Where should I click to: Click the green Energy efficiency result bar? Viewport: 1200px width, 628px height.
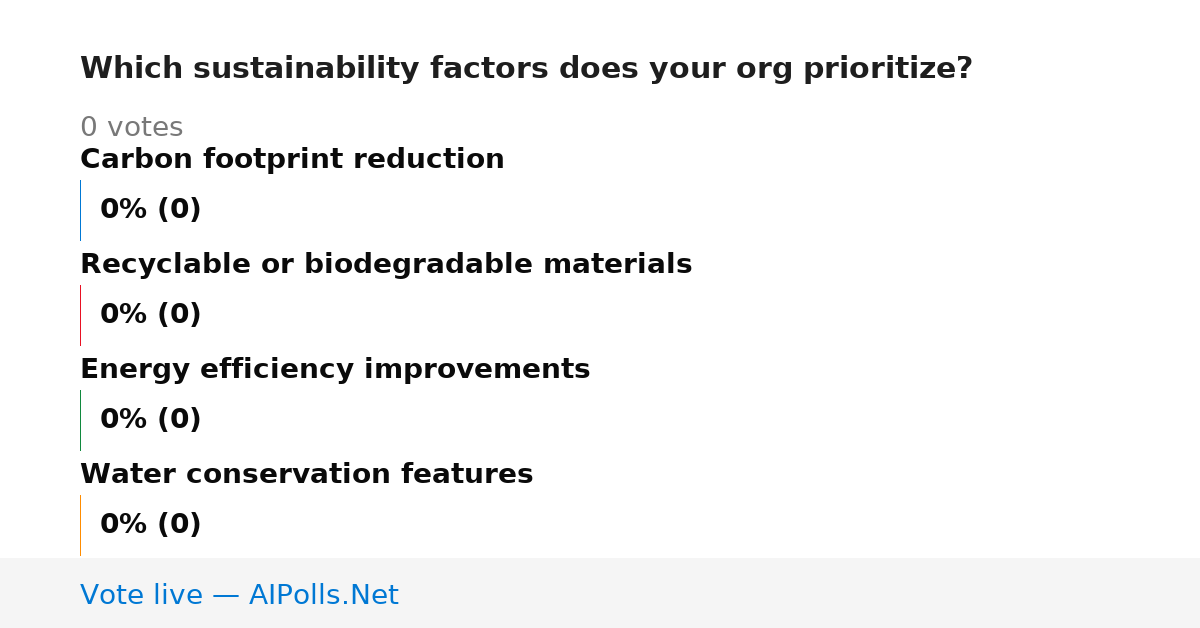click(80, 420)
